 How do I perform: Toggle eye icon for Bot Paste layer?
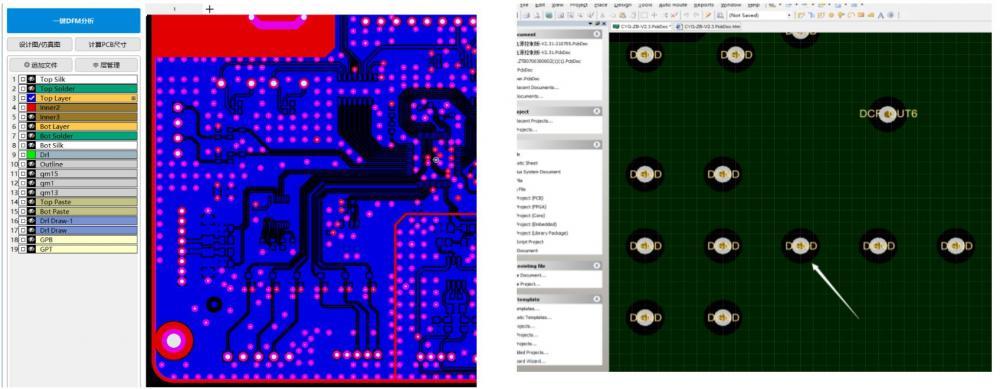point(31,212)
